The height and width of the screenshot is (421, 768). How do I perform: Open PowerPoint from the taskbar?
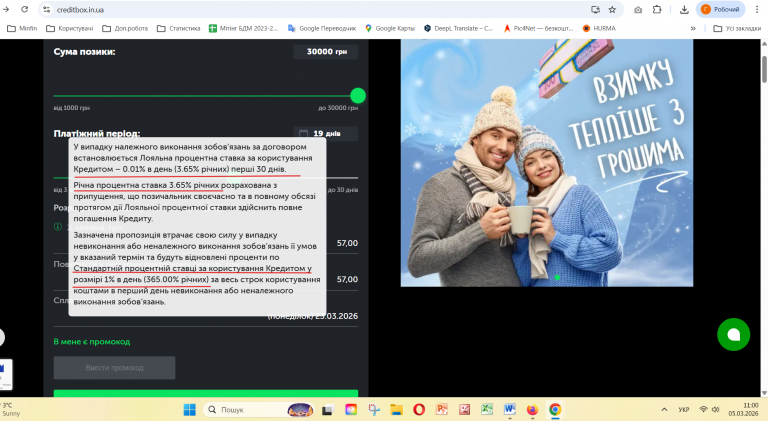click(442, 409)
